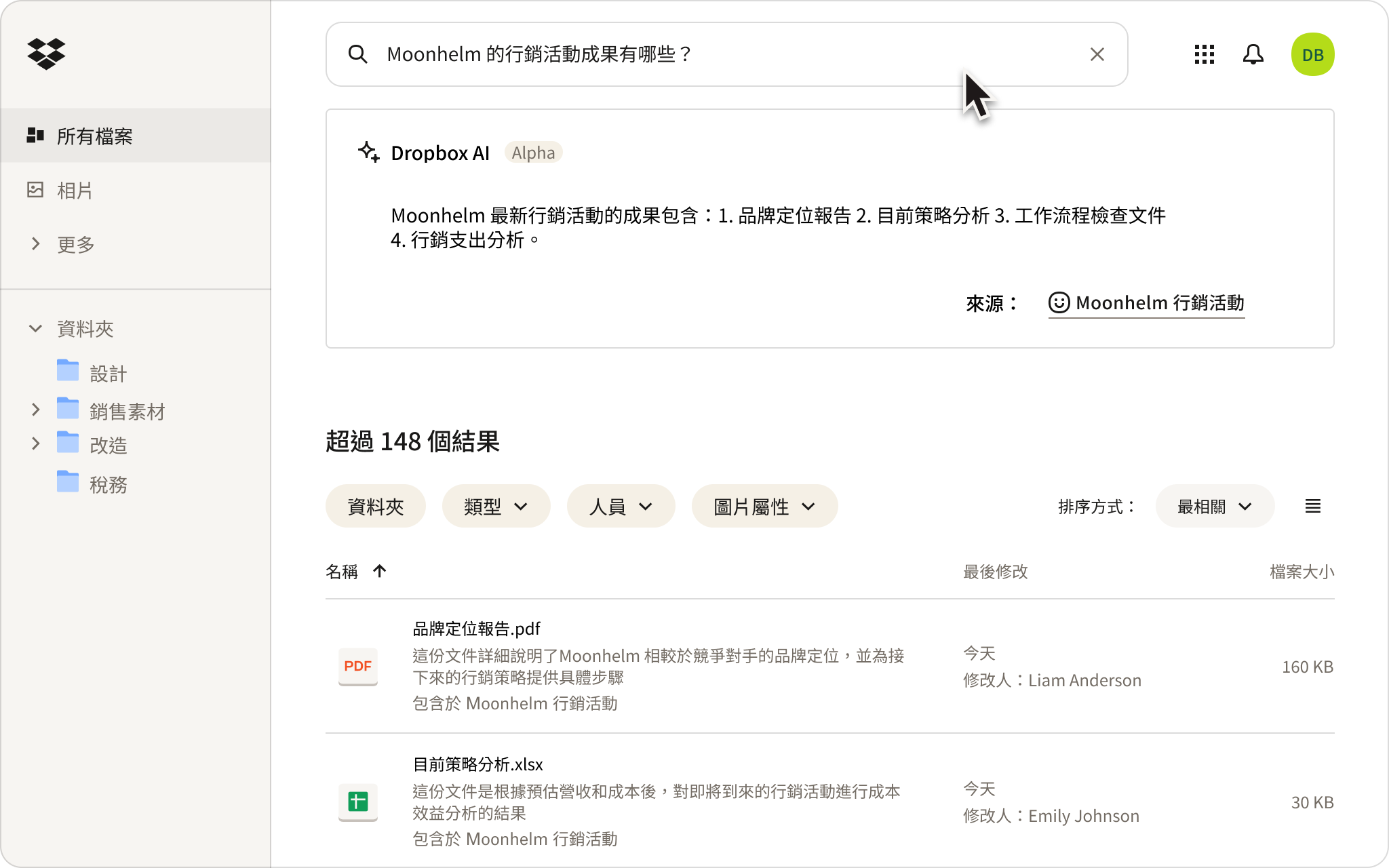Click the 160 KB file size
The width and height of the screenshot is (1389, 868).
point(1307,667)
